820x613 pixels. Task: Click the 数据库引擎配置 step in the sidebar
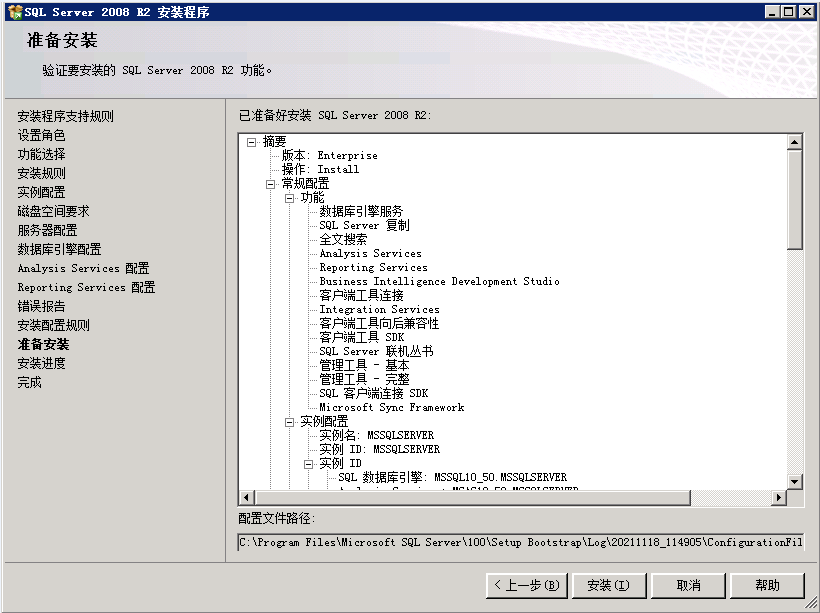coord(59,249)
